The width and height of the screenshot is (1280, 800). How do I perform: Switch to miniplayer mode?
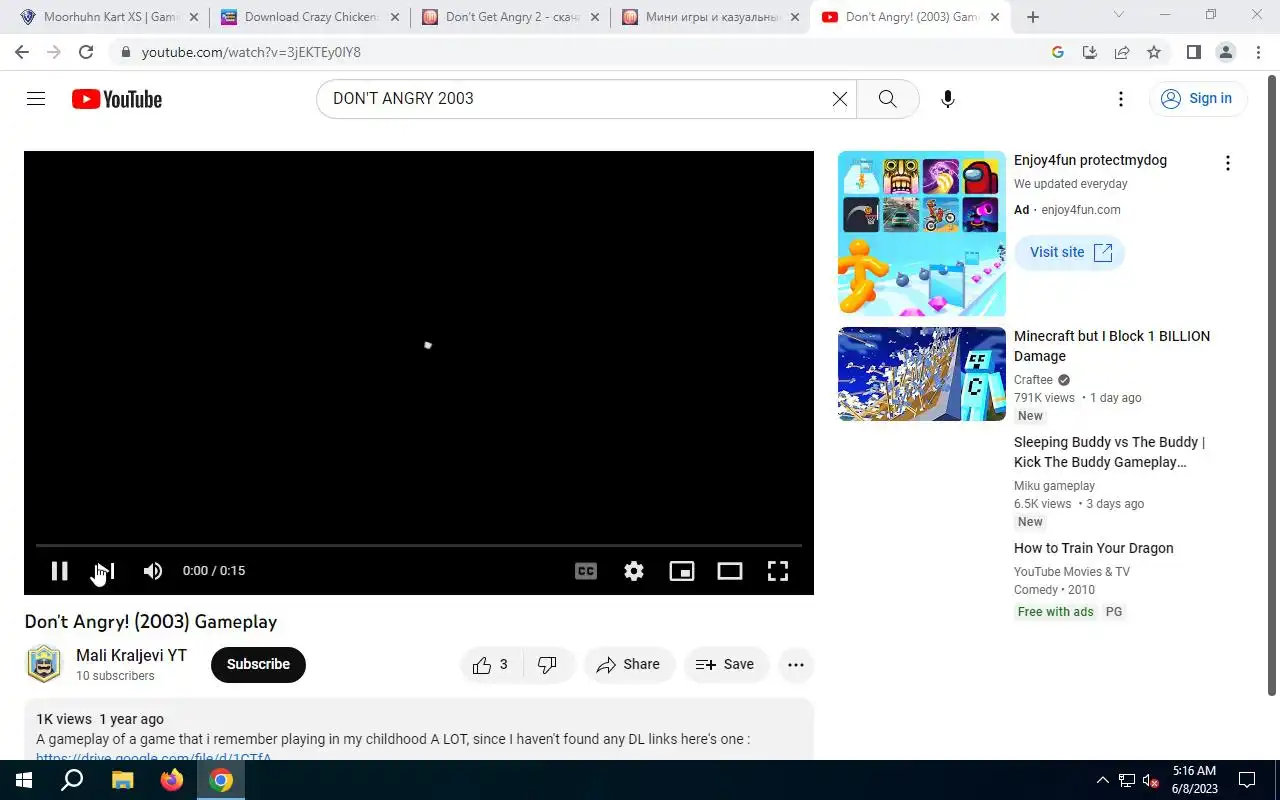682,571
